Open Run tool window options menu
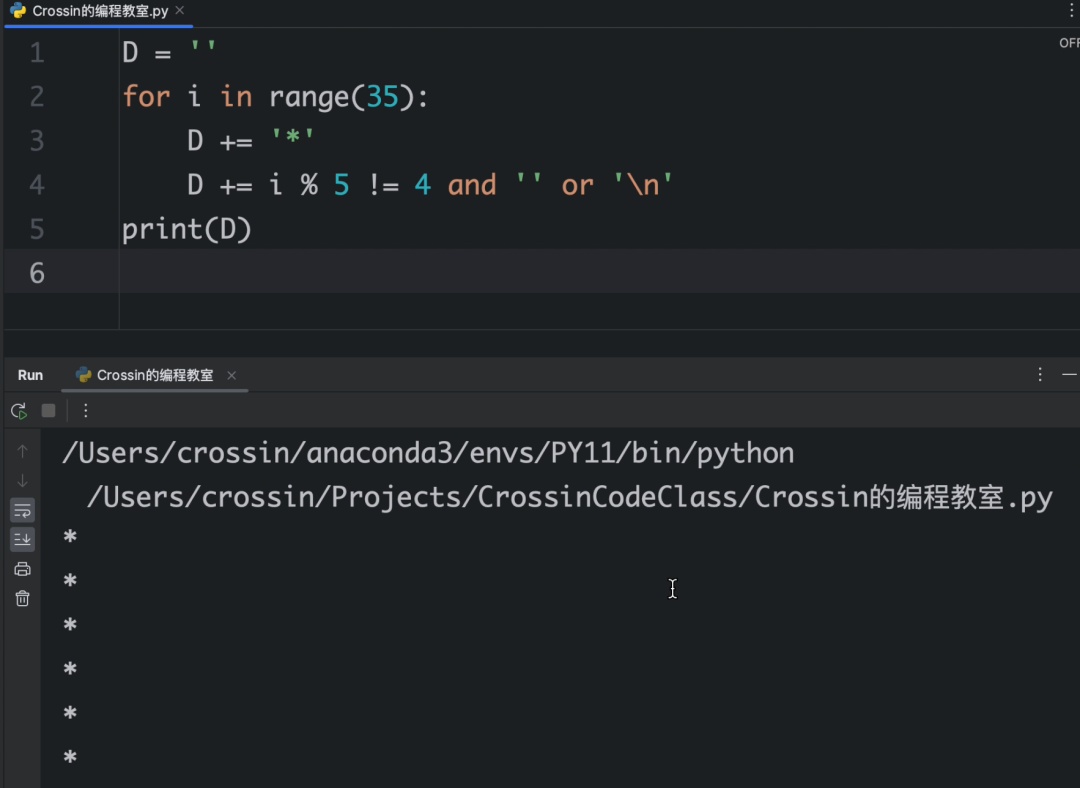This screenshot has height=788, width=1080. click(x=1039, y=374)
